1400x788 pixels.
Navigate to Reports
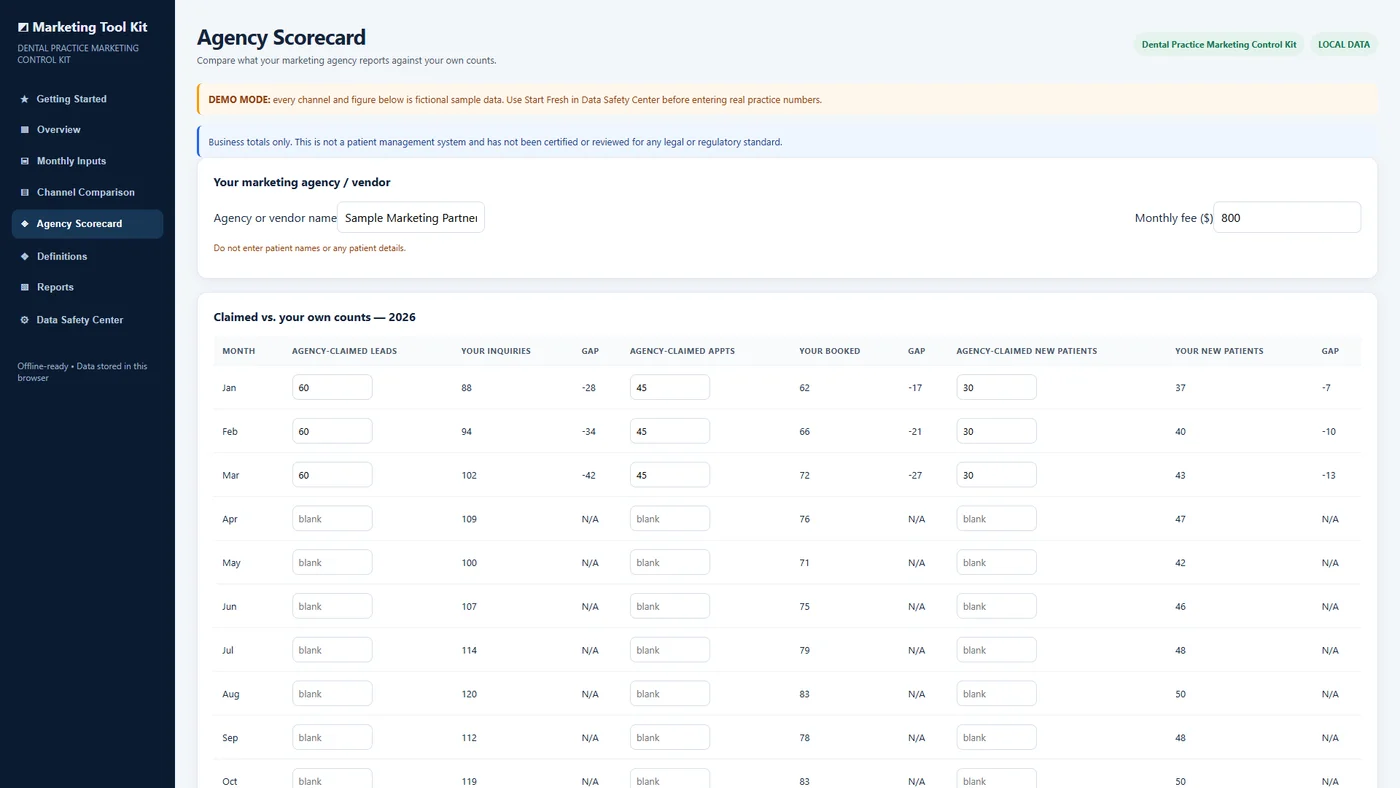coord(87,287)
